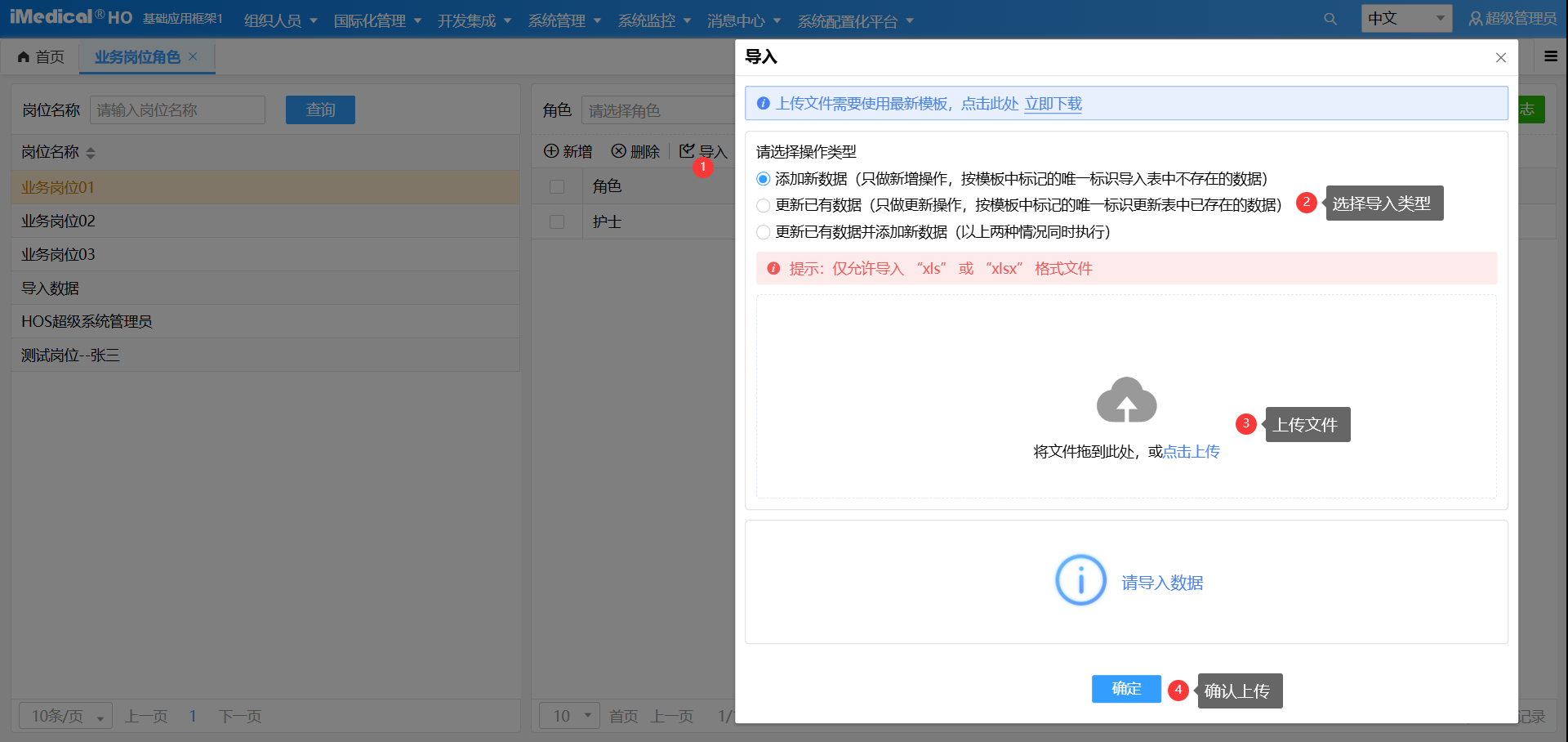Close the 业务岗位角色 tab with its x icon
Viewport: 1568px width, 742px height.
click(194, 56)
